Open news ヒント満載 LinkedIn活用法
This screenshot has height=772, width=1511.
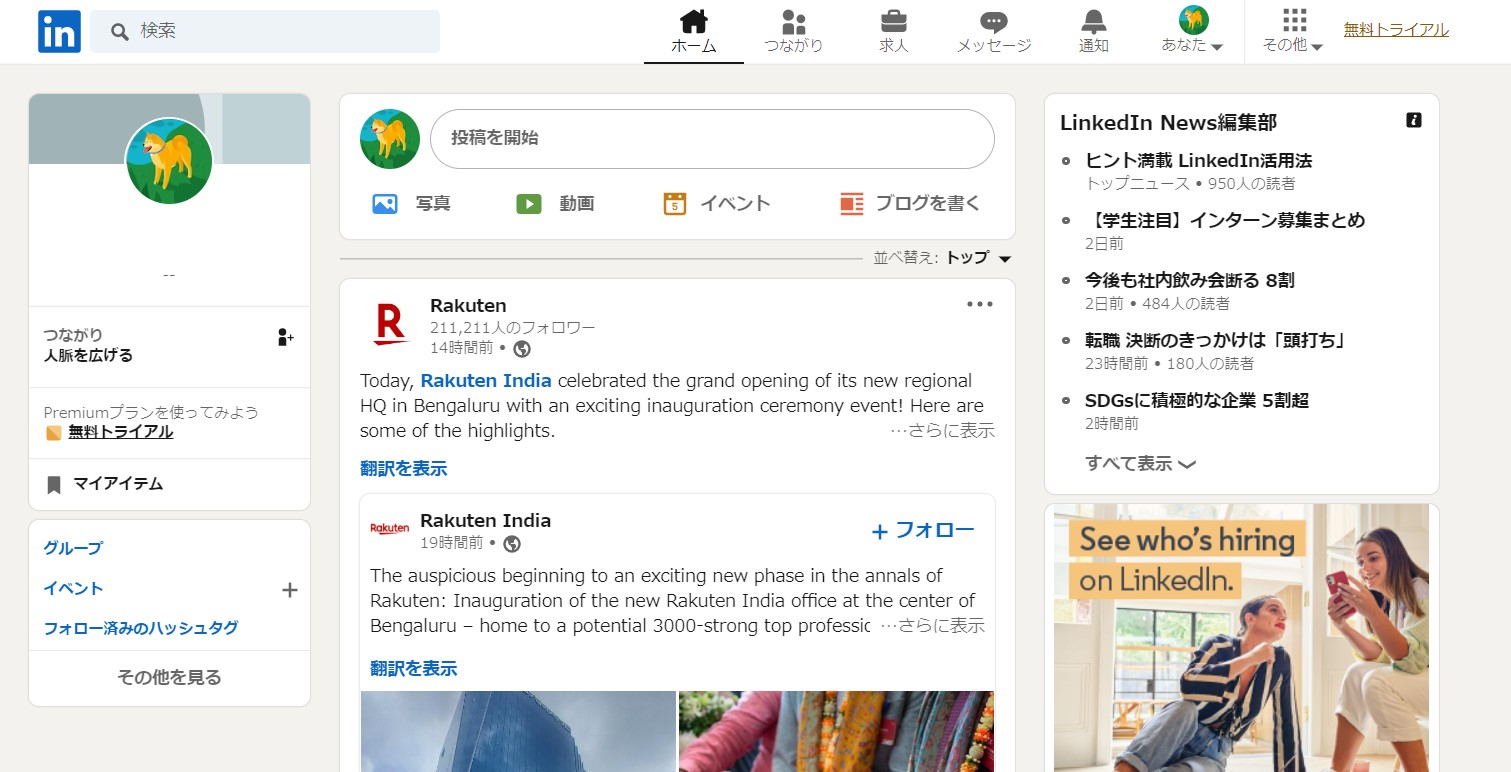tap(1198, 160)
